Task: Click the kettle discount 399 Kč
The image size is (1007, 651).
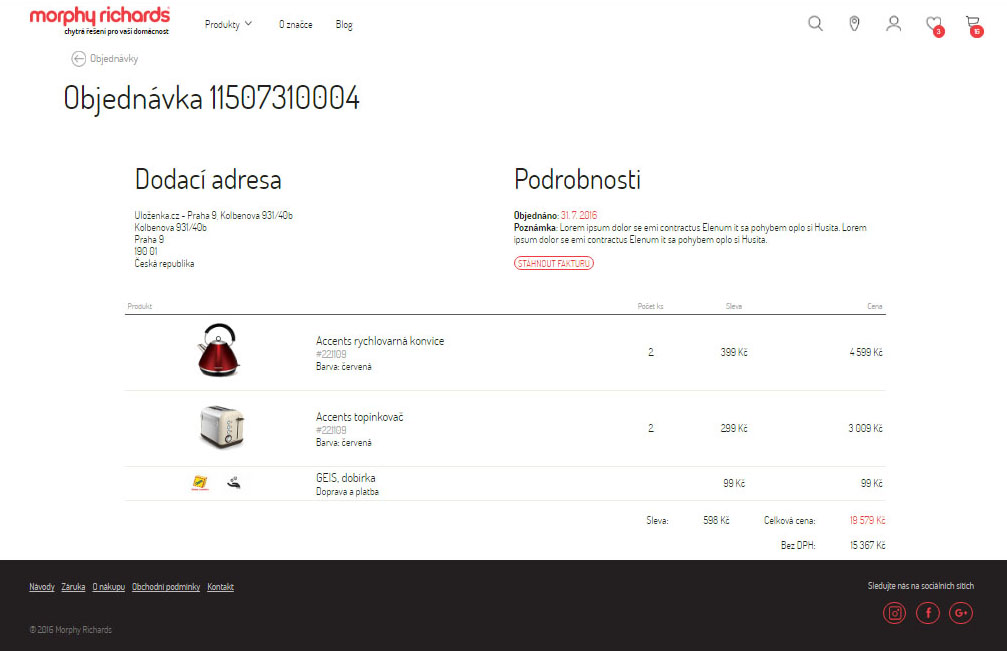Action: pos(733,352)
